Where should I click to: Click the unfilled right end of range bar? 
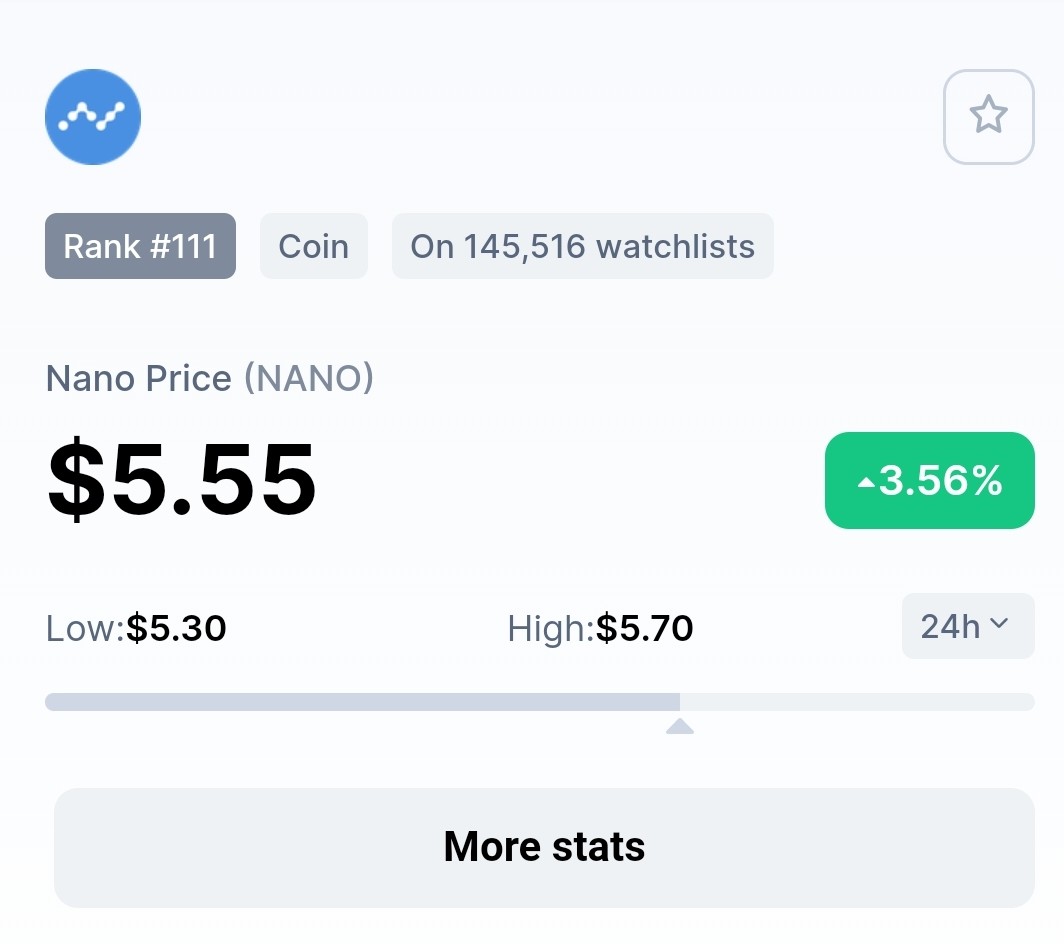(x=857, y=702)
